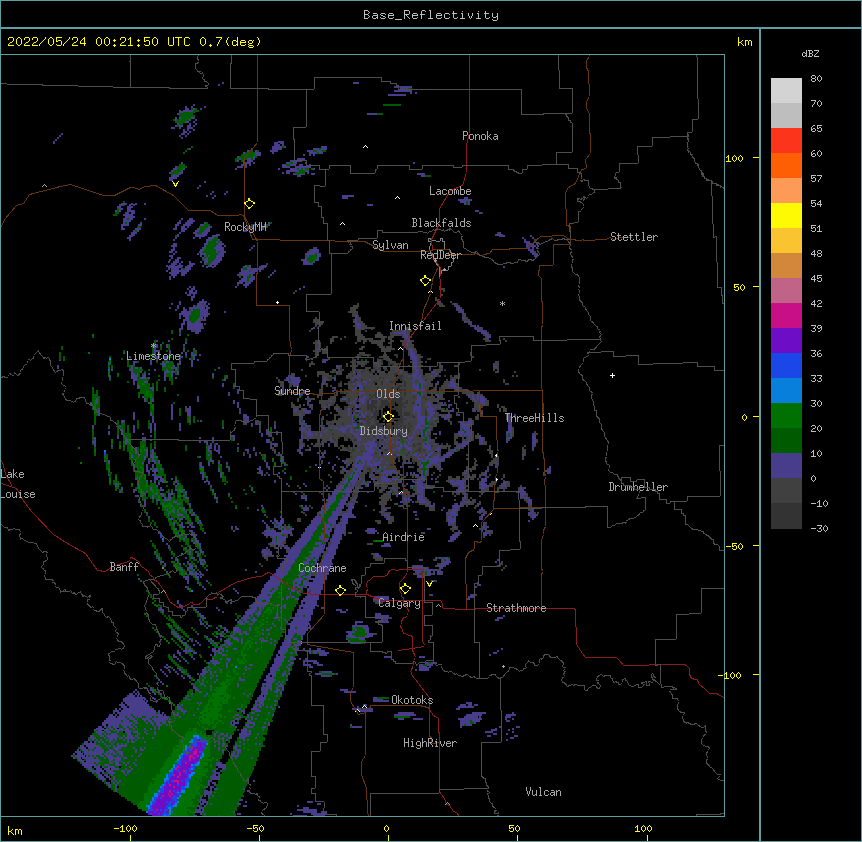Click the Innisfail city label

tap(415, 326)
